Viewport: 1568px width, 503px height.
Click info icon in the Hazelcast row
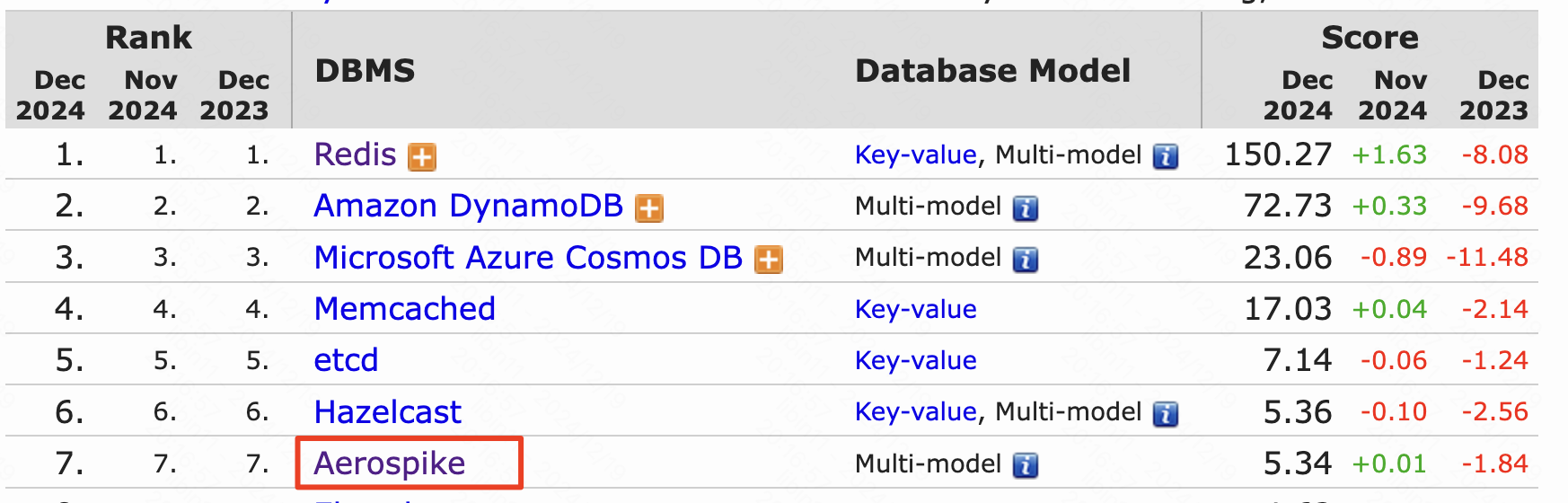[1166, 414]
